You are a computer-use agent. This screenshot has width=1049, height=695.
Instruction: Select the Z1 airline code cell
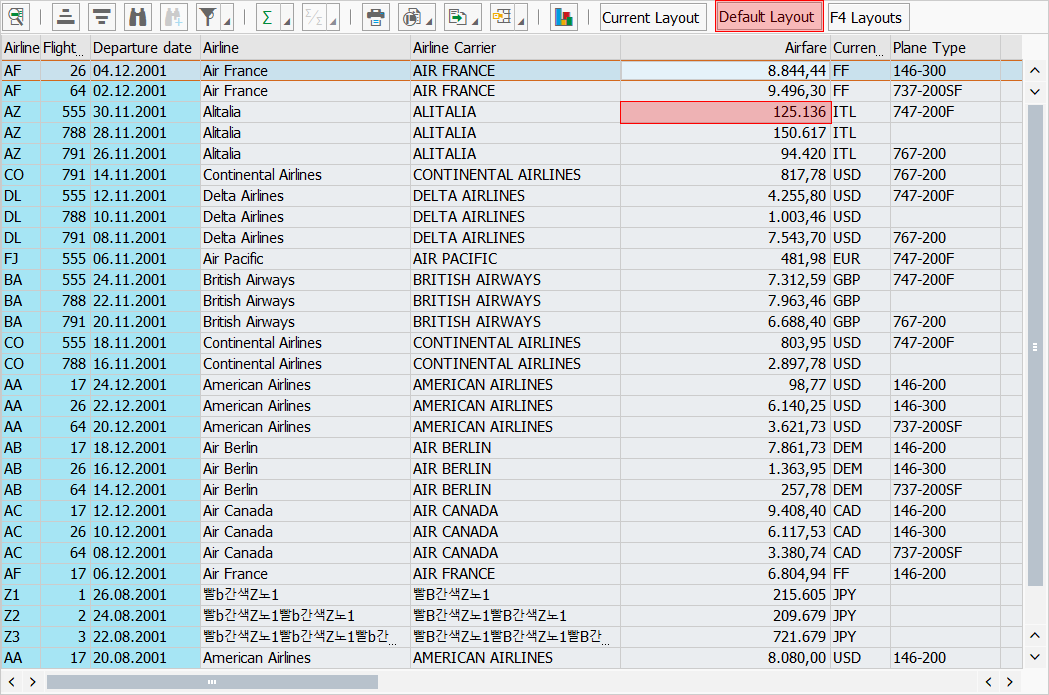click(x=21, y=595)
